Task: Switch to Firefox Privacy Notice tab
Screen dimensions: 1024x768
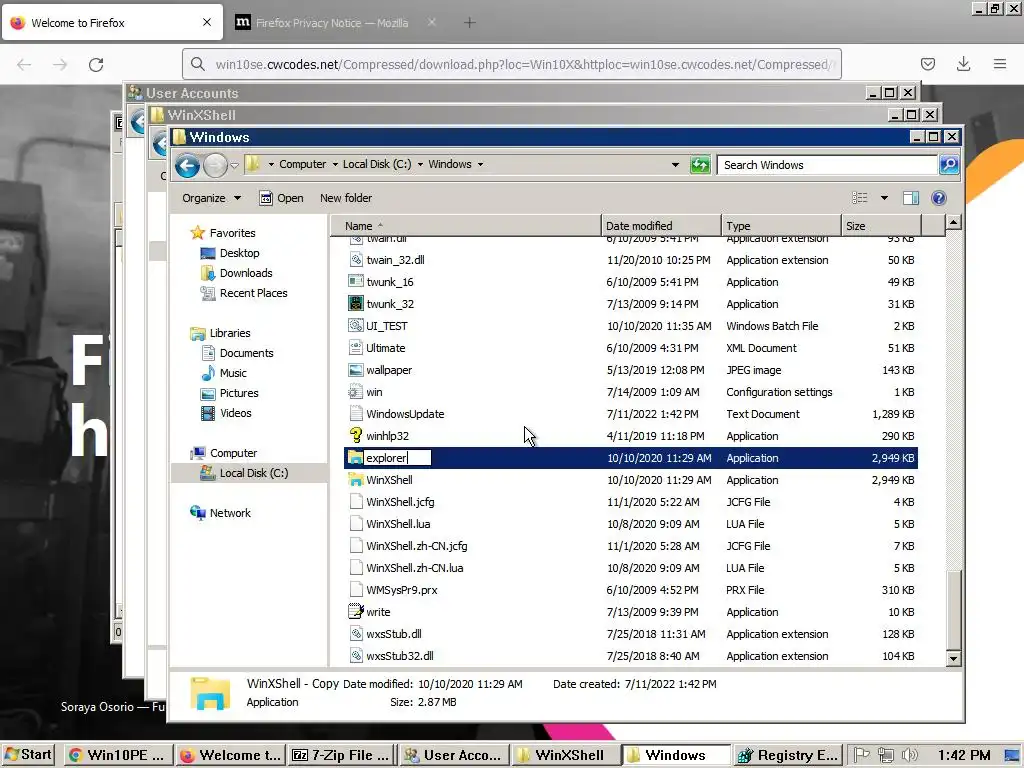Action: [335, 23]
